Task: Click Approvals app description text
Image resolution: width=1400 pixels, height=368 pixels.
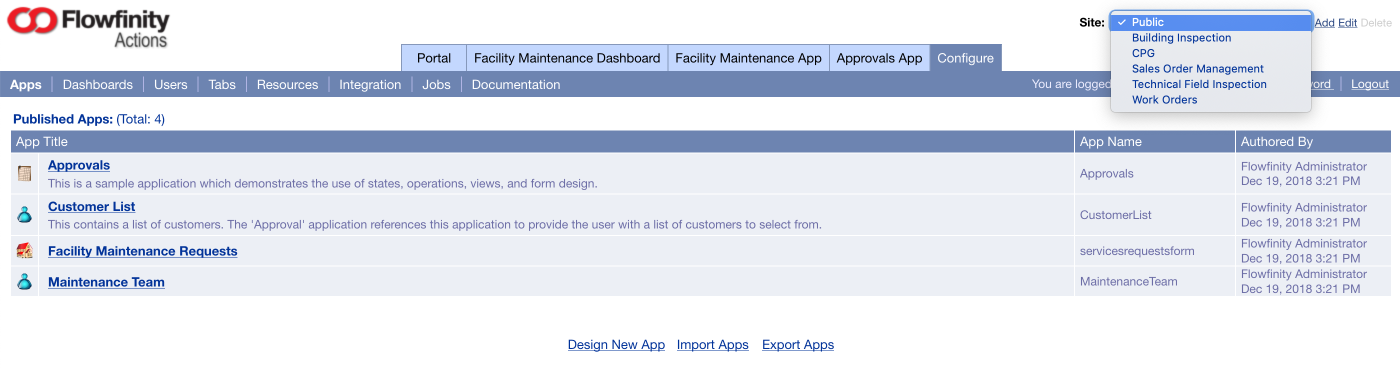Action: click(x=323, y=183)
